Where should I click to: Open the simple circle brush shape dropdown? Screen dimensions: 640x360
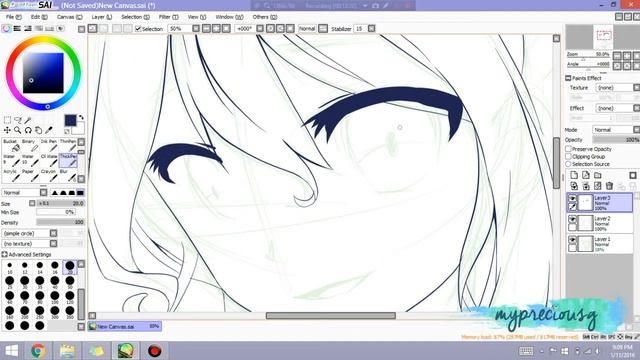(x=29, y=233)
